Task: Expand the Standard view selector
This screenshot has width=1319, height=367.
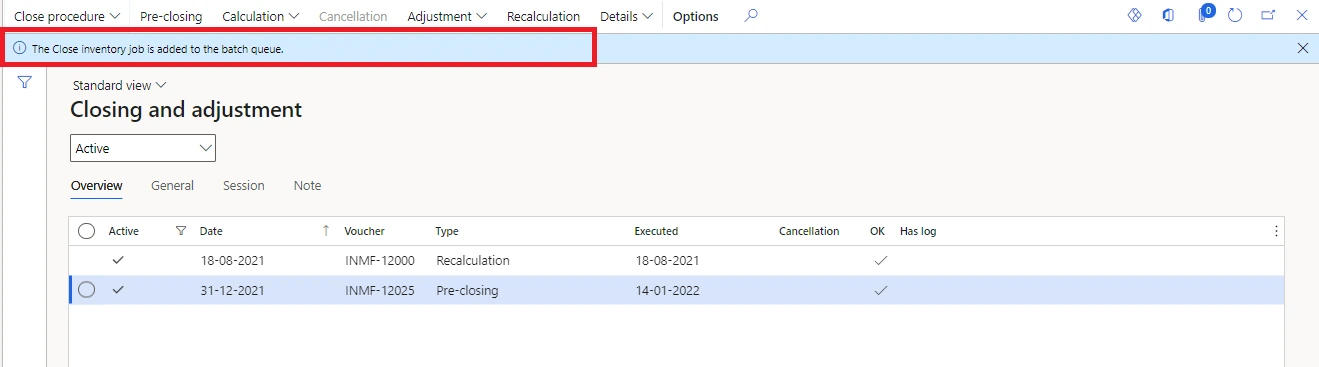Action: pyautogui.click(x=119, y=86)
